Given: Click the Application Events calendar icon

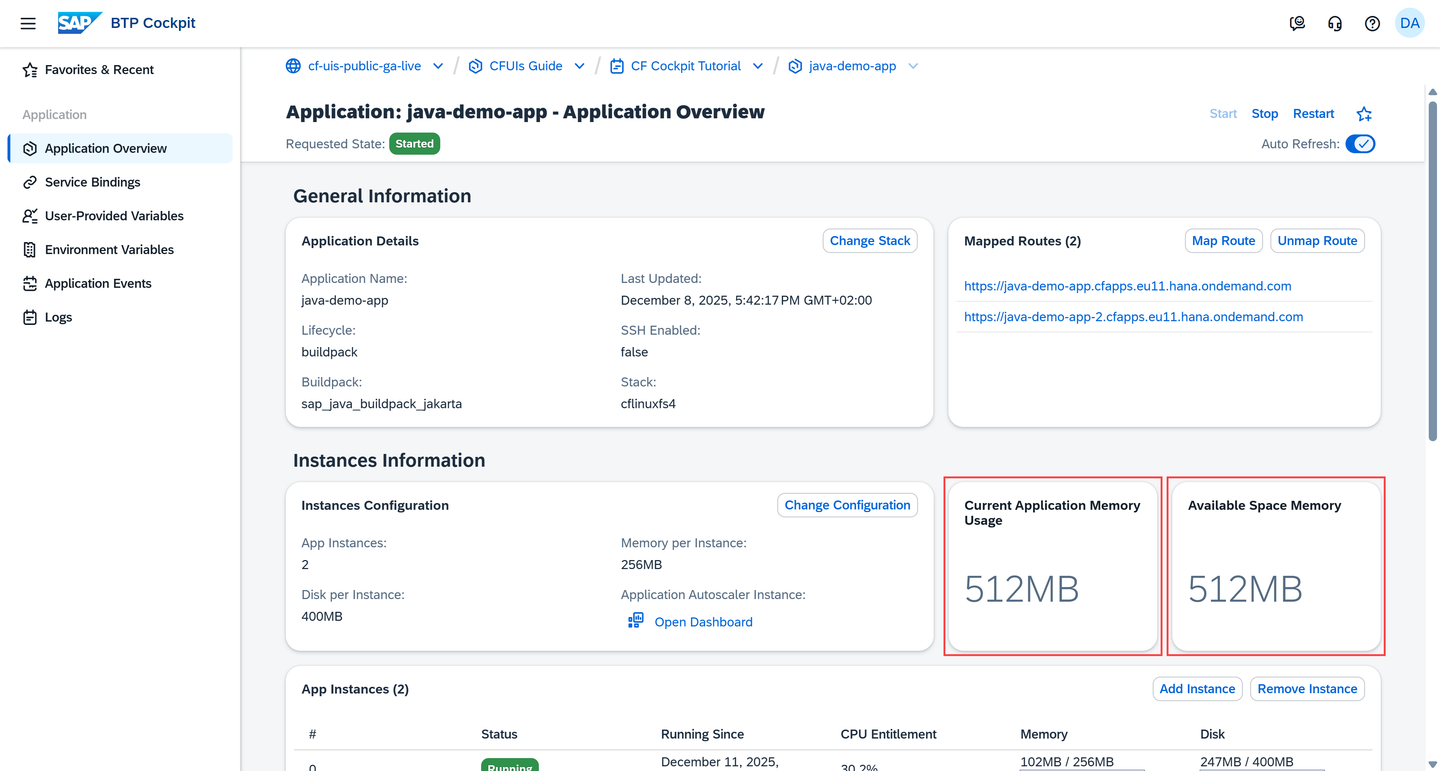Looking at the screenshot, I should 30,284.
